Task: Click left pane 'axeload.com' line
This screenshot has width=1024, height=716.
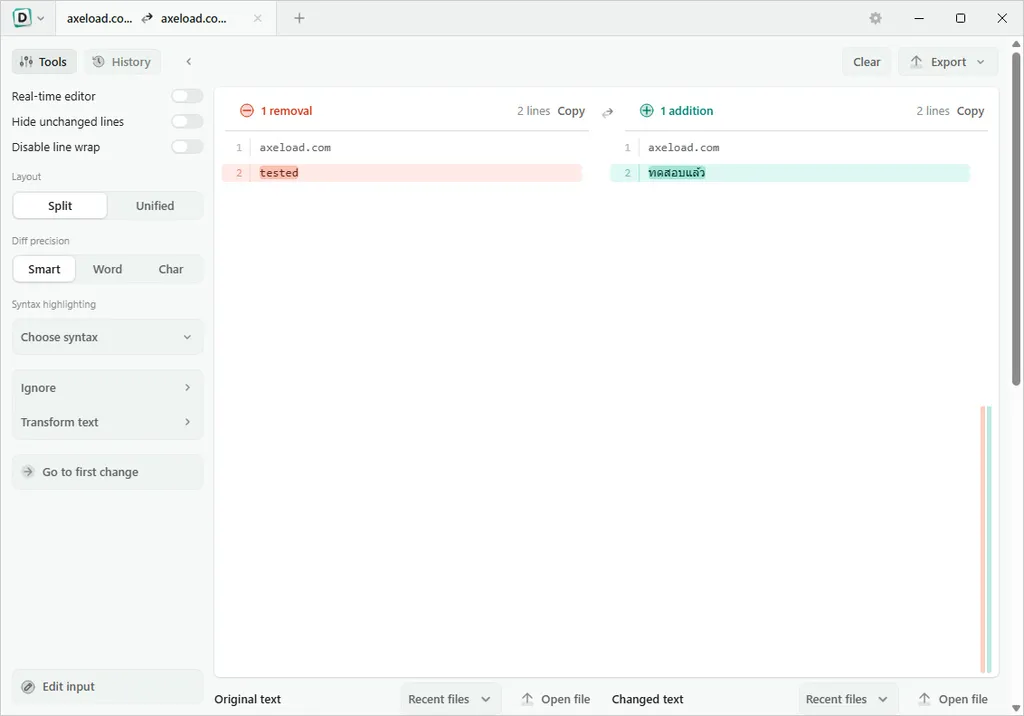Action: click(295, 148)
